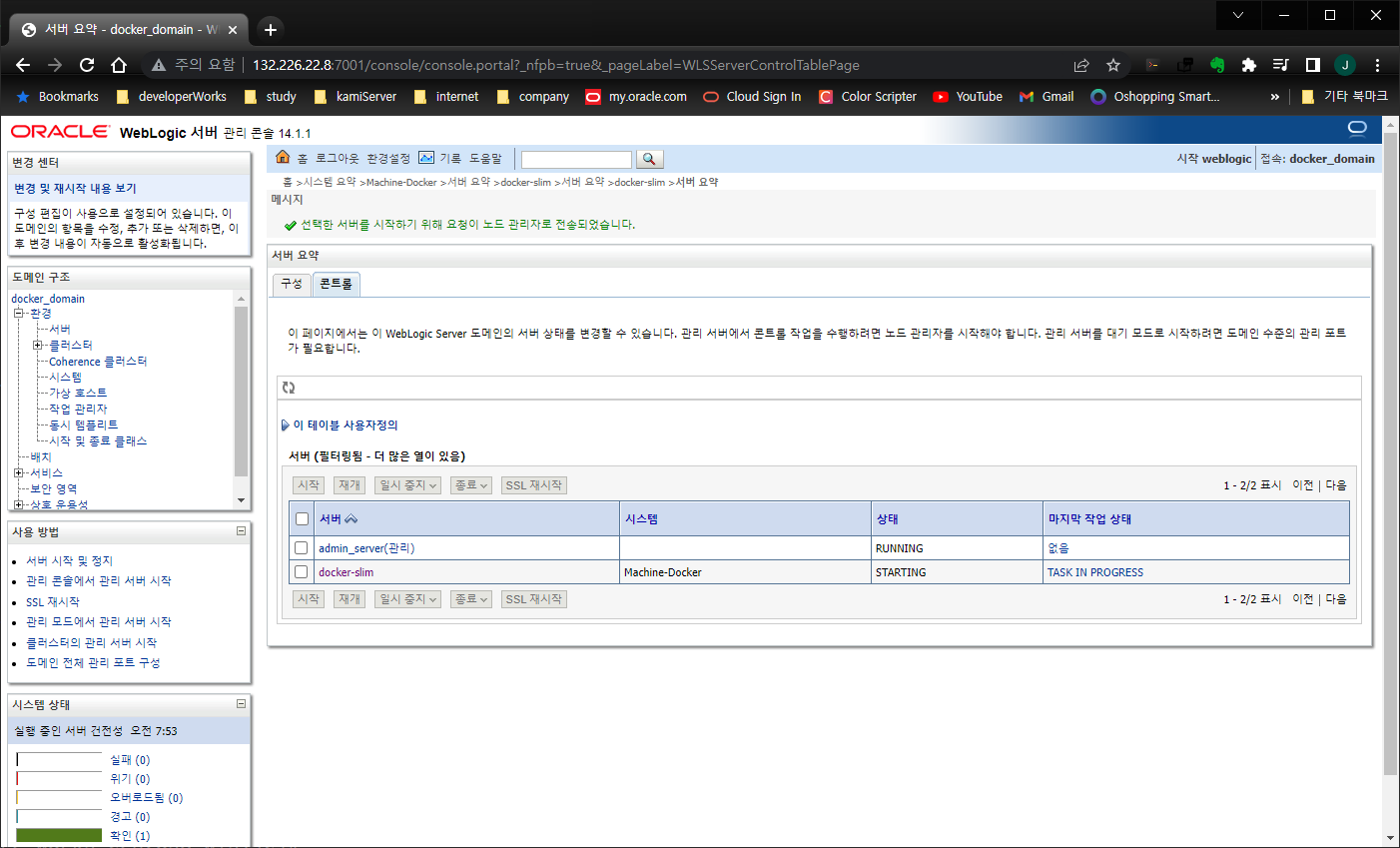Collapse the 사용 방법 panel
Screen dimensions: 1400x848
241,531
